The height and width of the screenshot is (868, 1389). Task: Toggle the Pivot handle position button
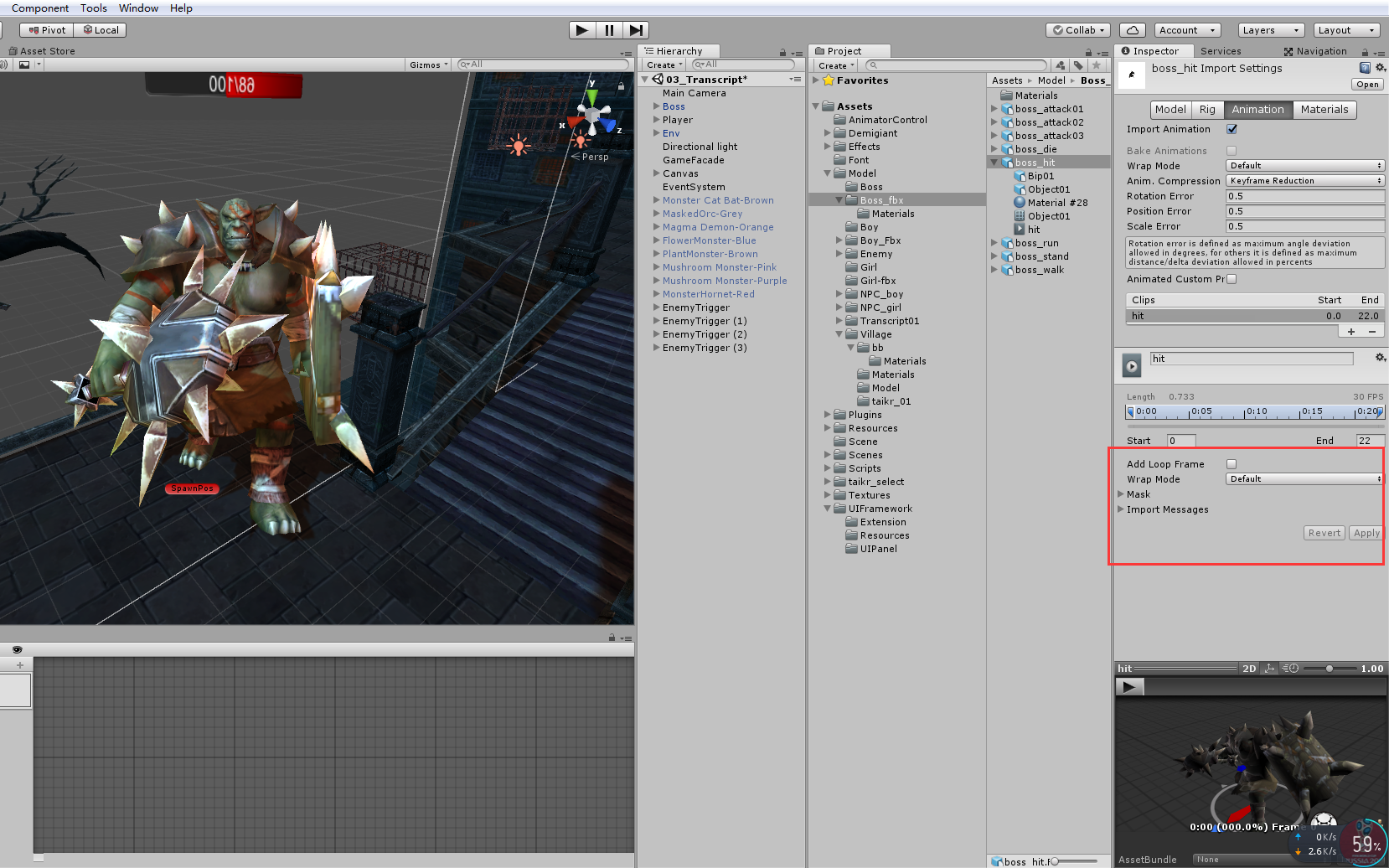(47, 30)
